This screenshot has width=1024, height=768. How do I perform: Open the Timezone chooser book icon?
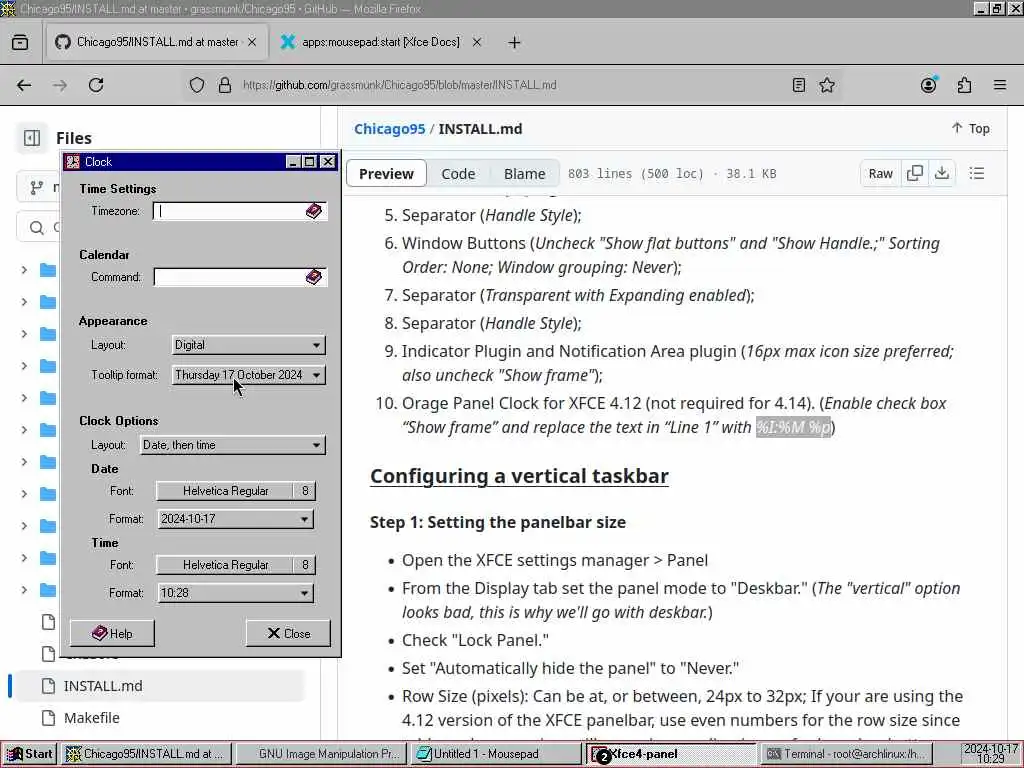(x=313, y=211)
